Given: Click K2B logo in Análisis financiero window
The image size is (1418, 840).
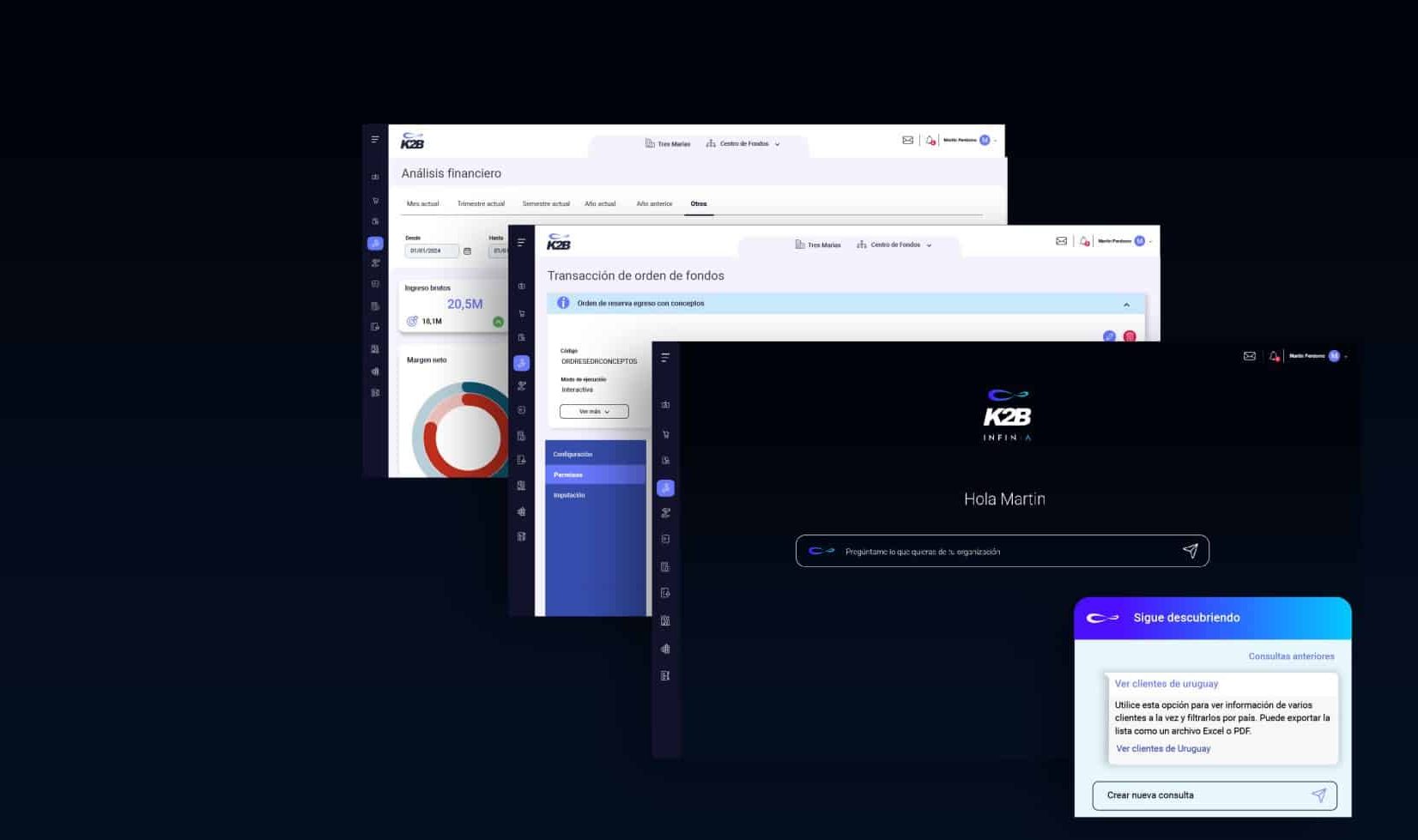Looking at the screenshot, I should click(413, 141).
